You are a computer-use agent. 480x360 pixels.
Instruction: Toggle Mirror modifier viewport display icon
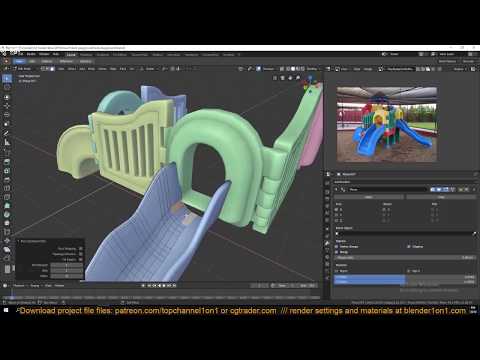pos(439,189)
